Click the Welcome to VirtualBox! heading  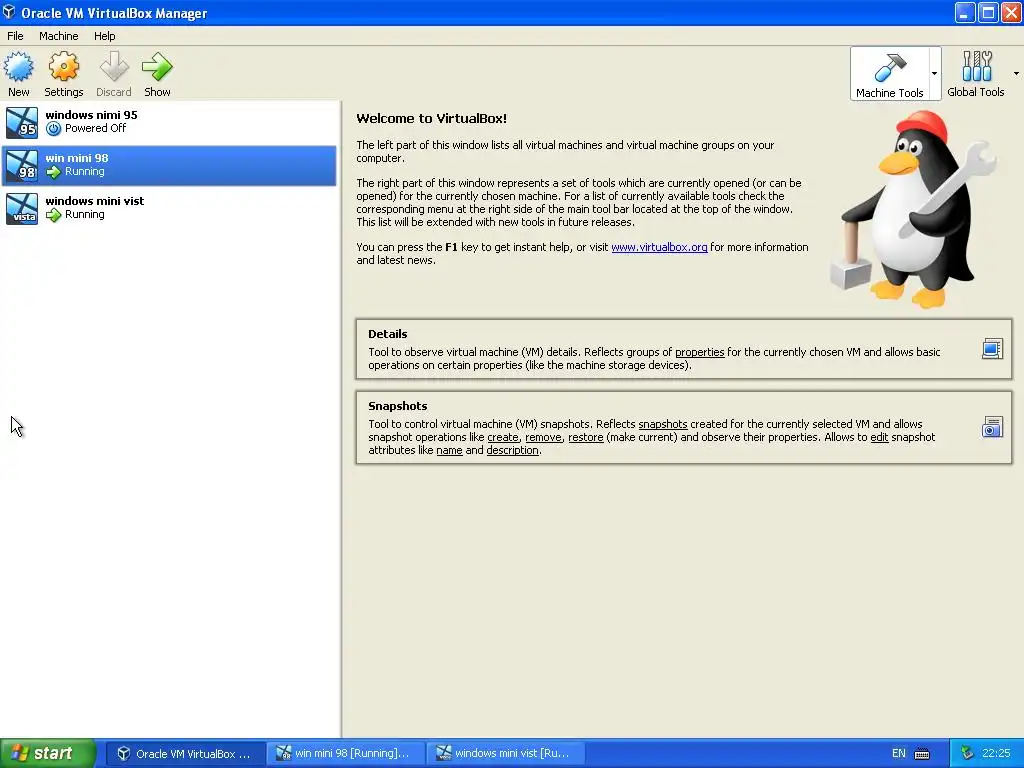(x=432, y=118)
